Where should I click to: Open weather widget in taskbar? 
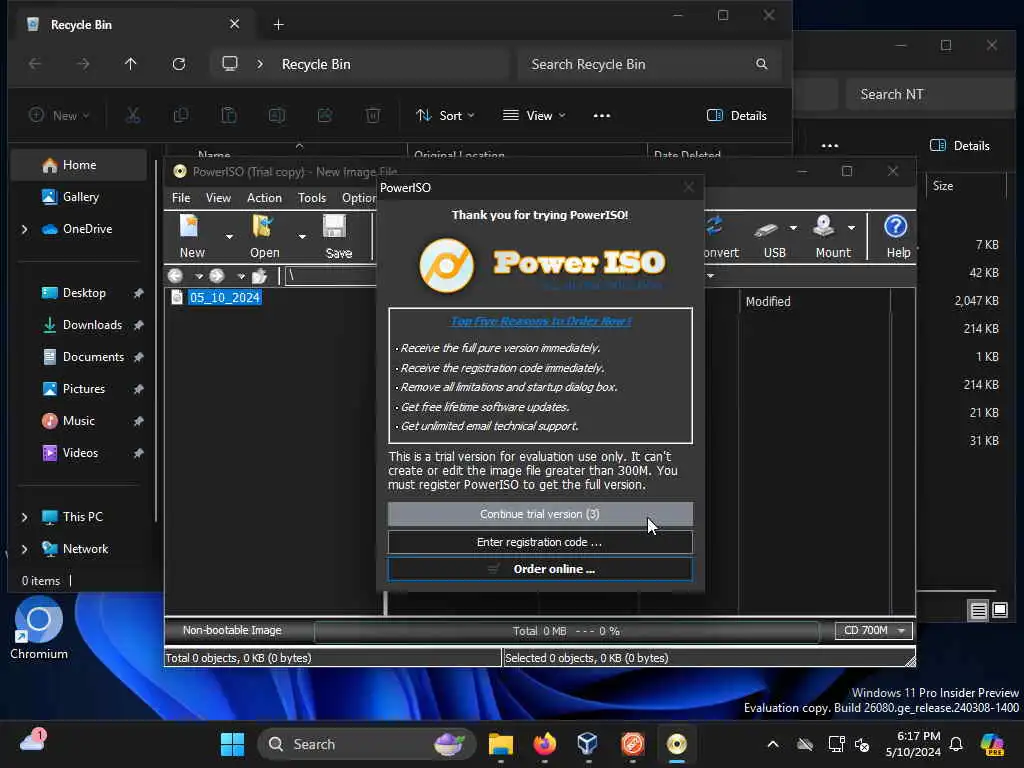point(33,741)
